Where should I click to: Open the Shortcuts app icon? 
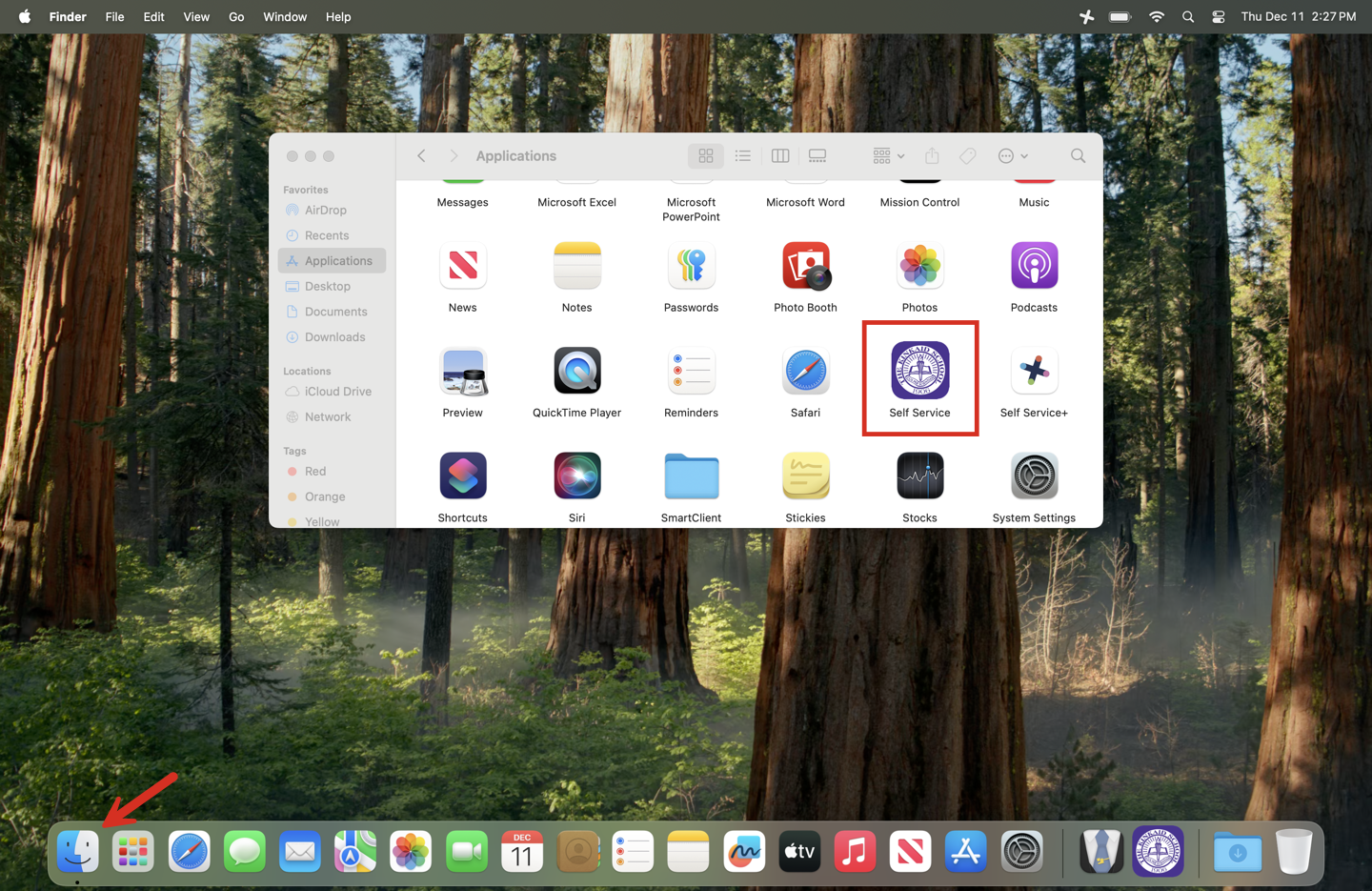click(x=463, y=476)
